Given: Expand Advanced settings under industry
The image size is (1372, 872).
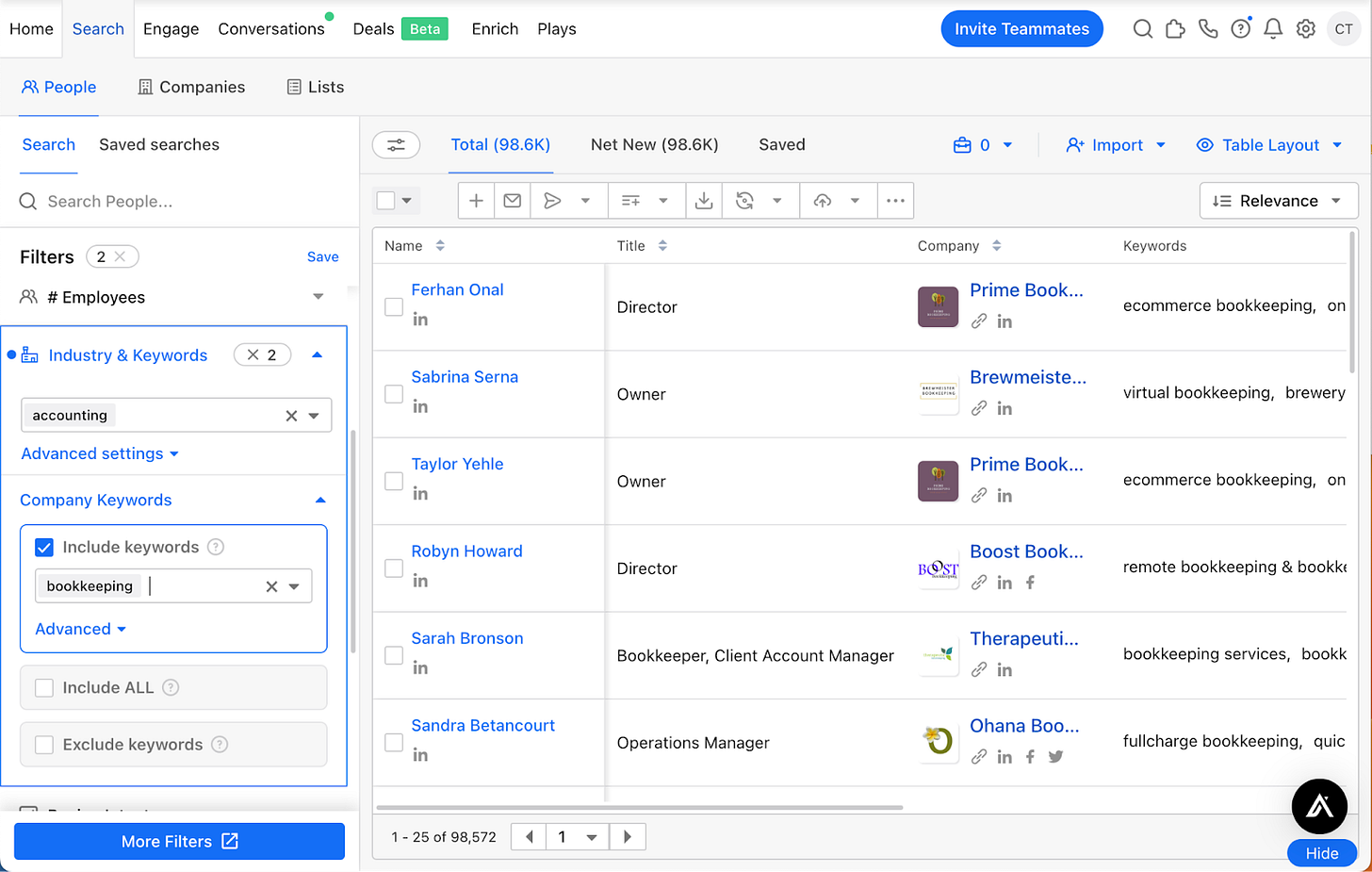Looking at the screenshot, I should 100,454.
